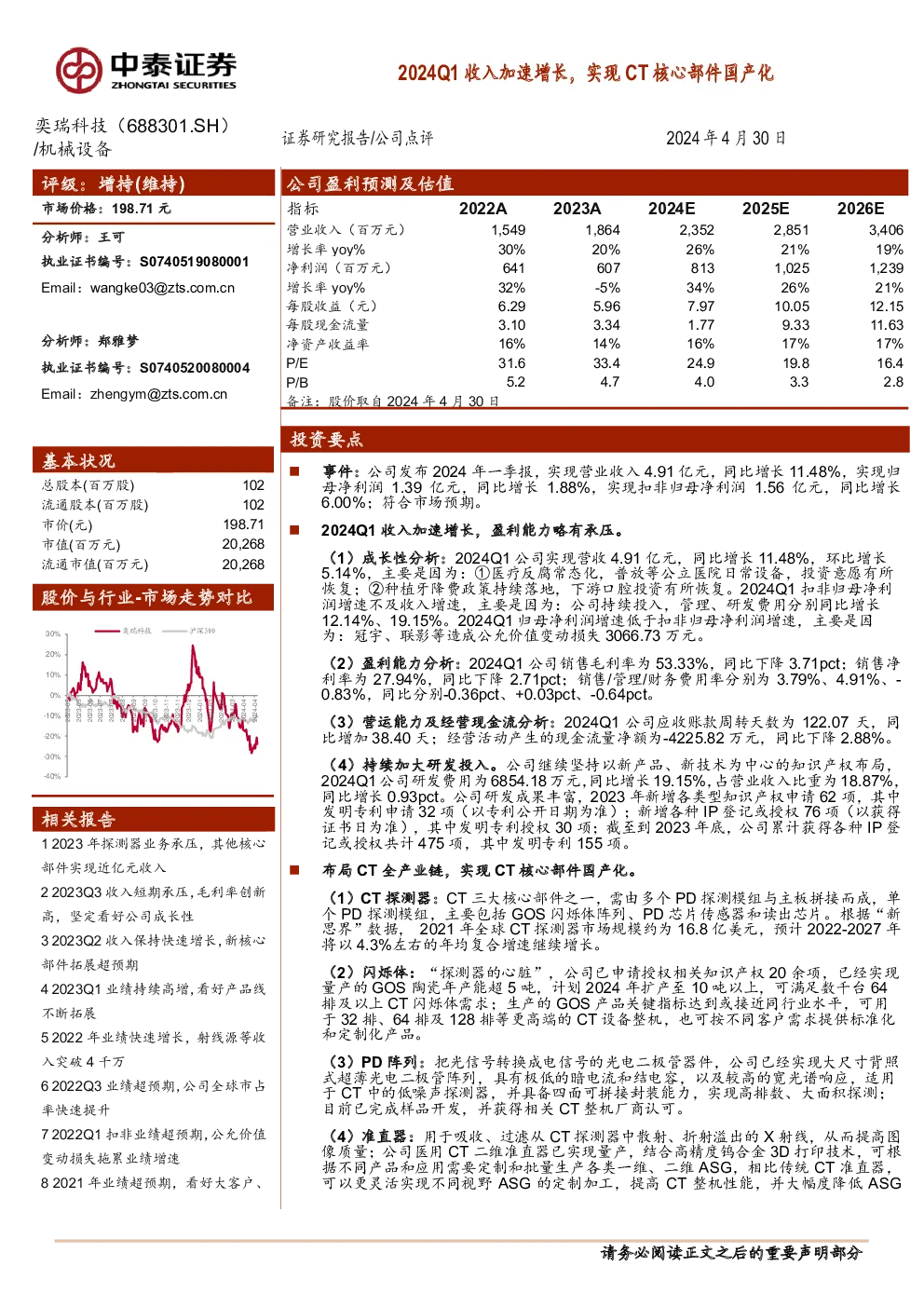Open related report 6 on 2022Q3 业绩超预期
This screenshot has height=1307, width=924.
154,1097
